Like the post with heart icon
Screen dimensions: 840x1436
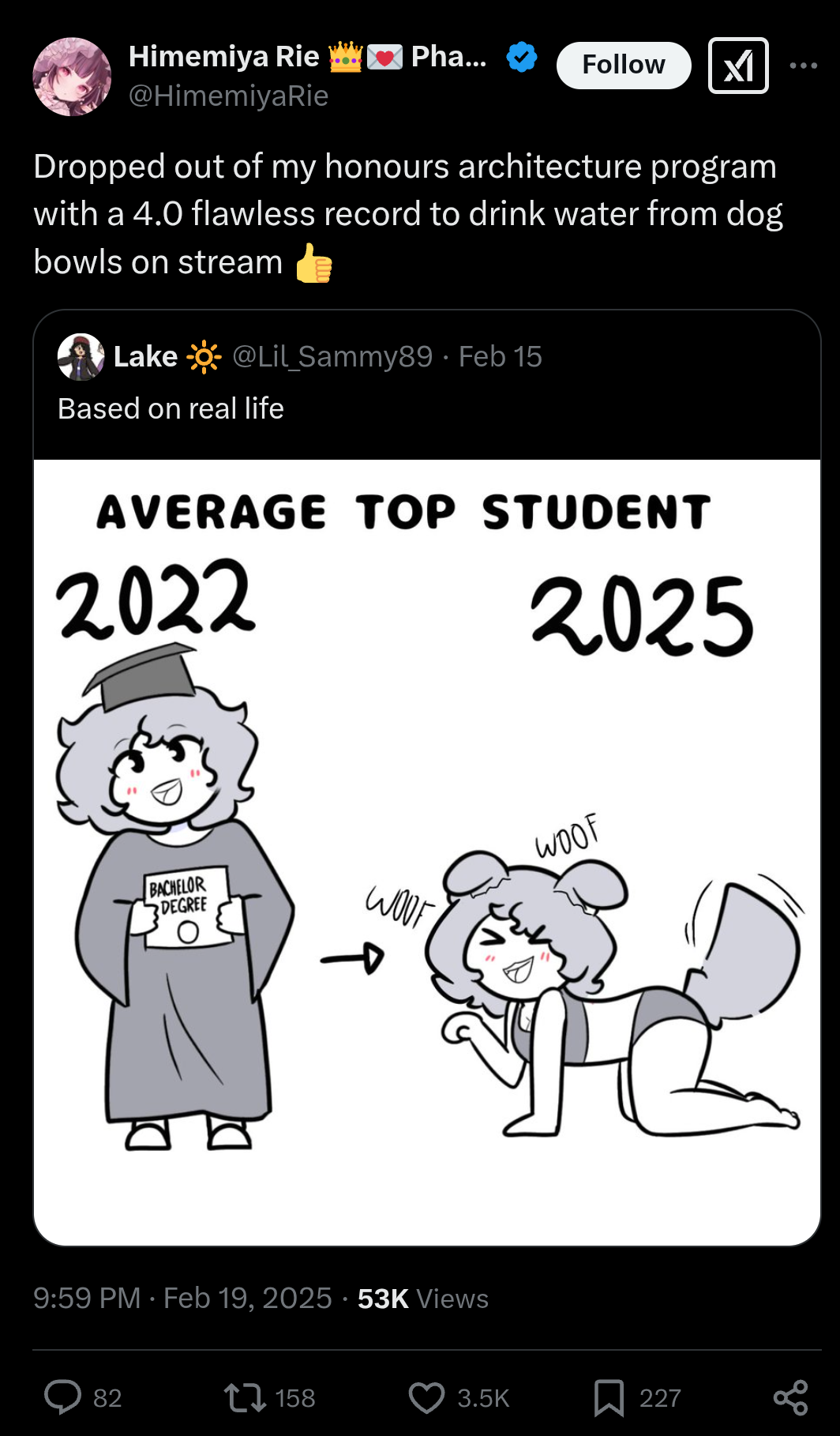[427, 1397]
